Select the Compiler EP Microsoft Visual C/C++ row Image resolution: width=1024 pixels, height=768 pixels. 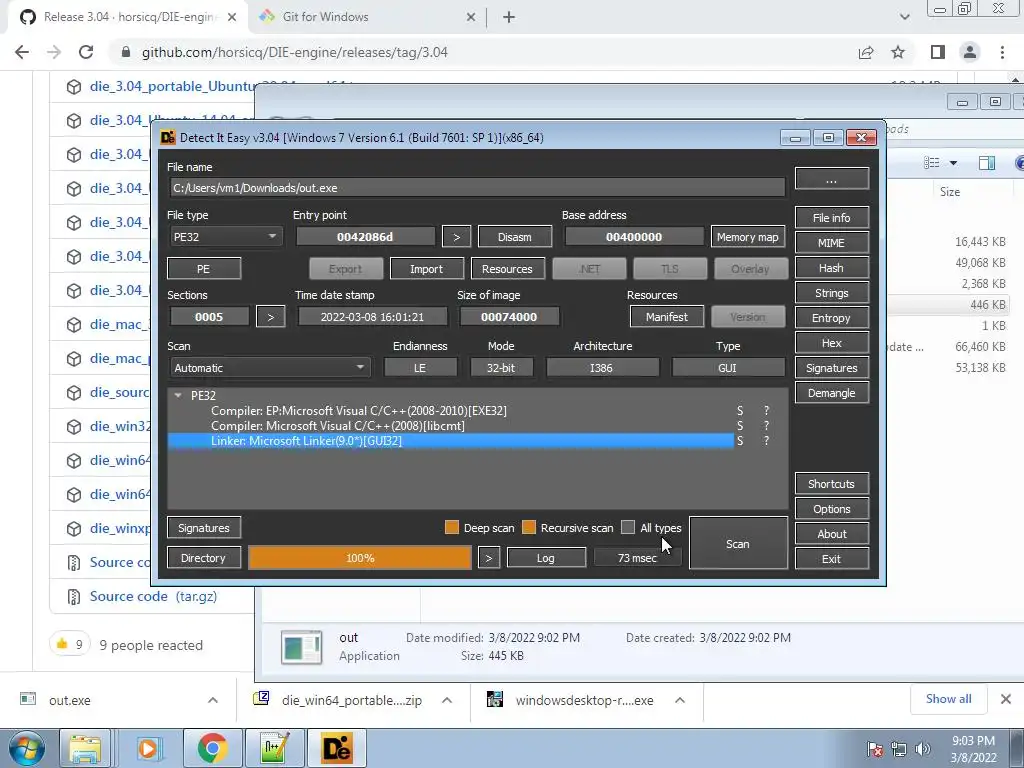point(451,411)
